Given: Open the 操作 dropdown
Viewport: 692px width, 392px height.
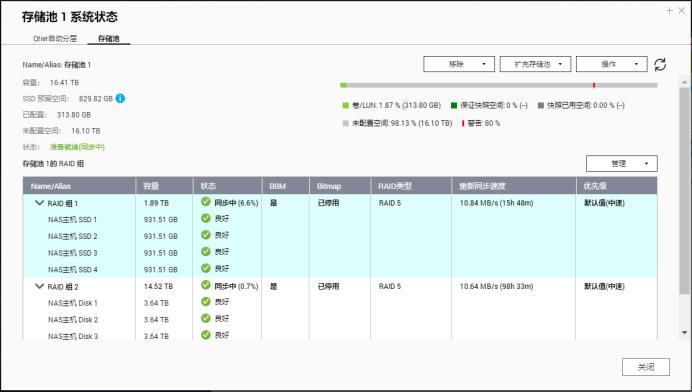Looking at the screenshot, I should (x=612, y=64).
